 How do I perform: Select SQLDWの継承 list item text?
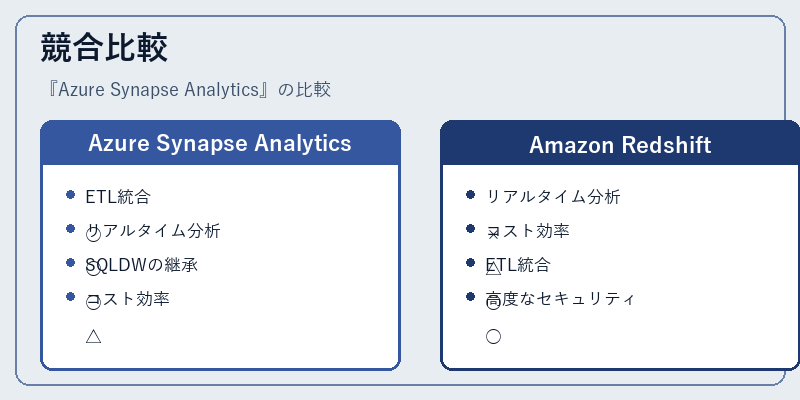tap(142, 265)
